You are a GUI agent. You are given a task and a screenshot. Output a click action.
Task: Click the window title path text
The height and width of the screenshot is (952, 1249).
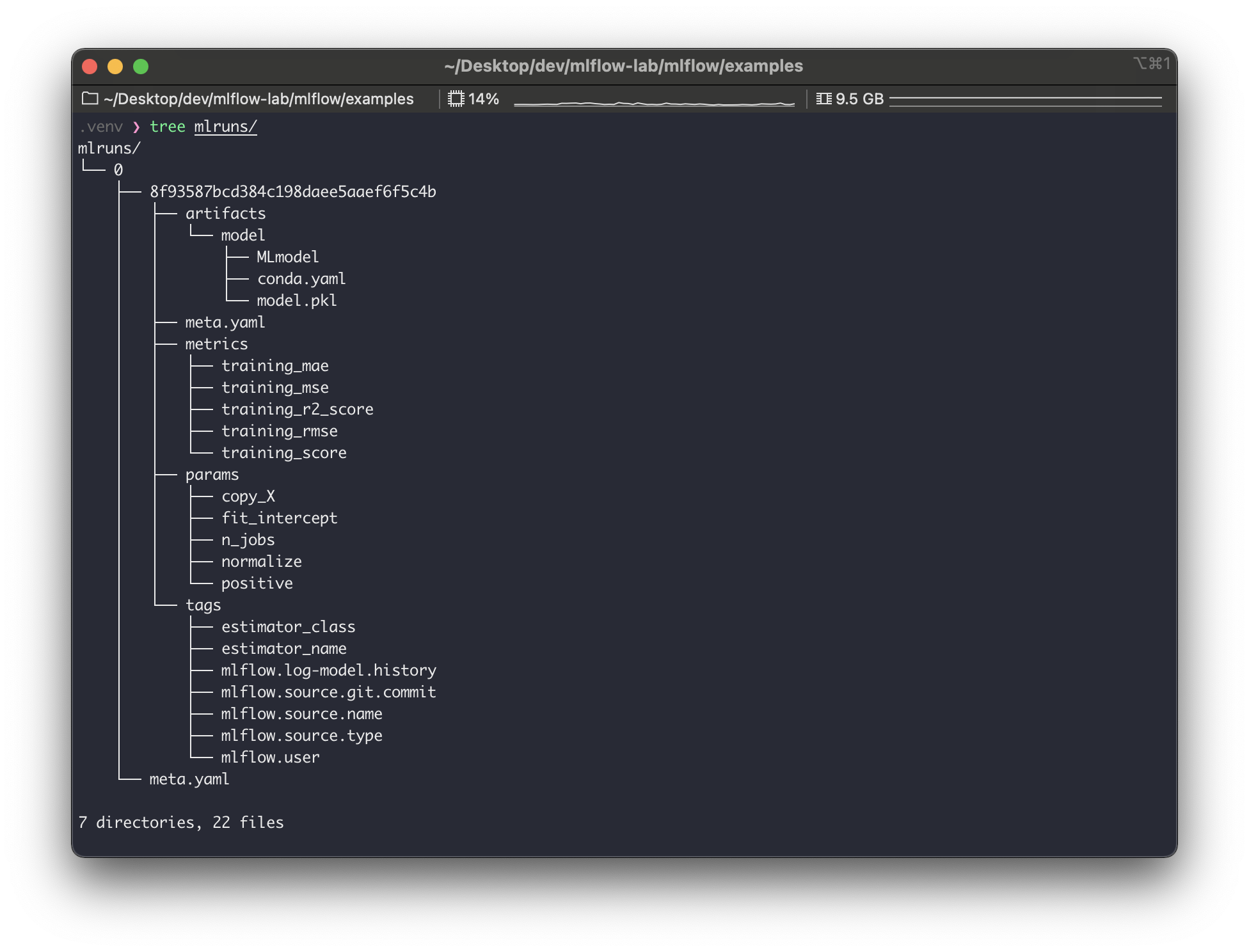[x=623, y=66]
